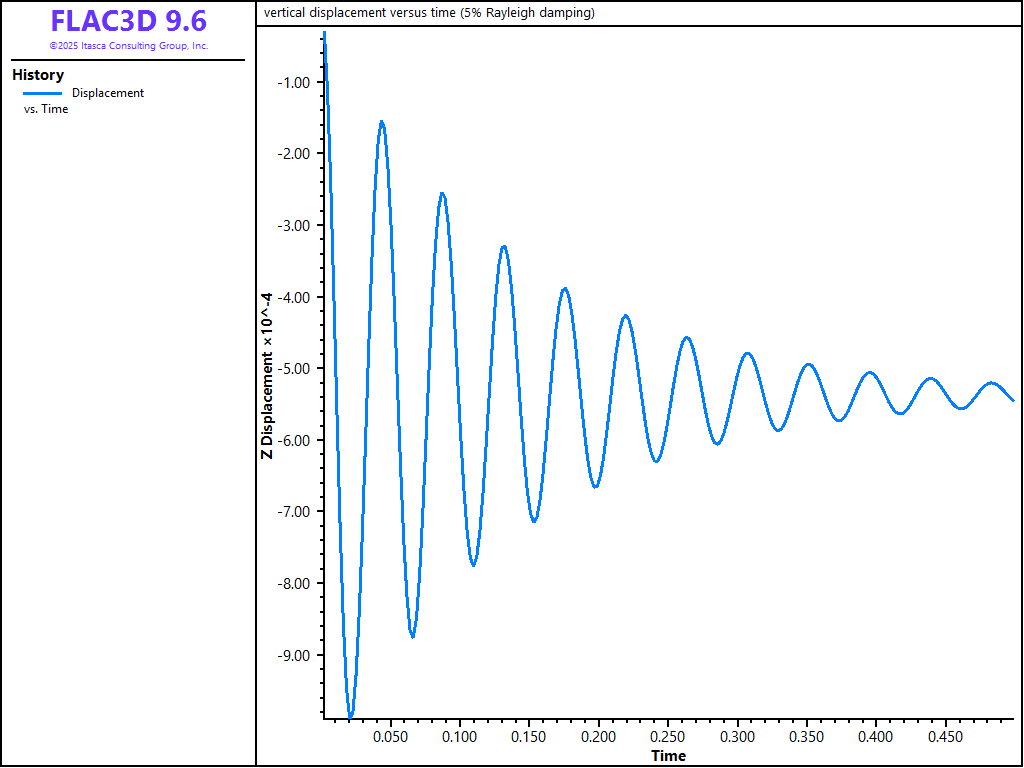Click the 0.250 Time axis tick label

tap(668, 737)
